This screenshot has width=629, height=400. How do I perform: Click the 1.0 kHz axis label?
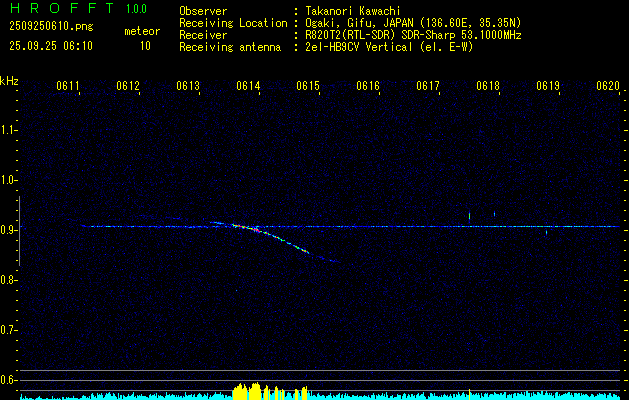[8, 180]
